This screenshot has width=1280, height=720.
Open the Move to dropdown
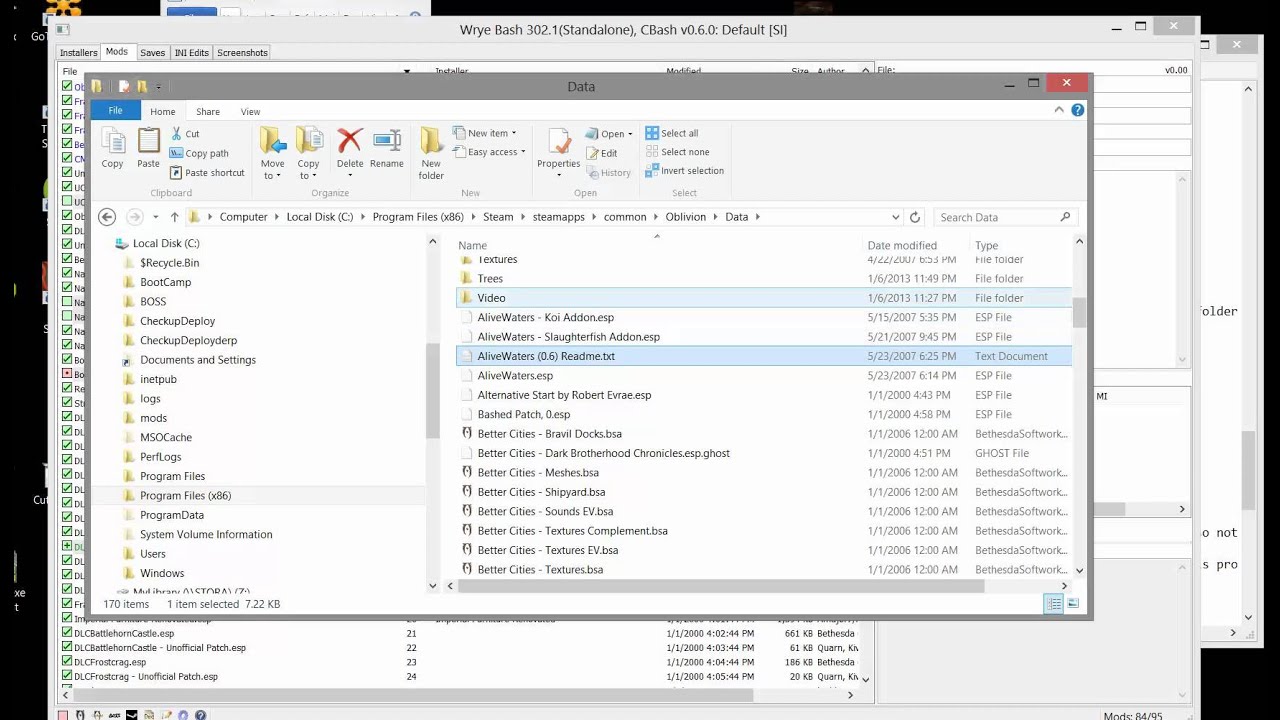(272, 170)
